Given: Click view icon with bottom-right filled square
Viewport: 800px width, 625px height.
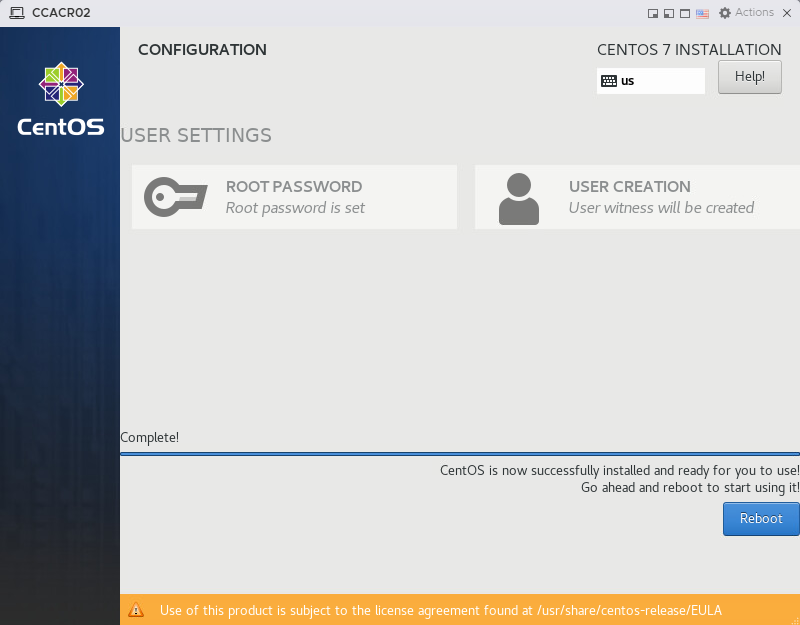Looking at the screenshot, I should 653,13.
